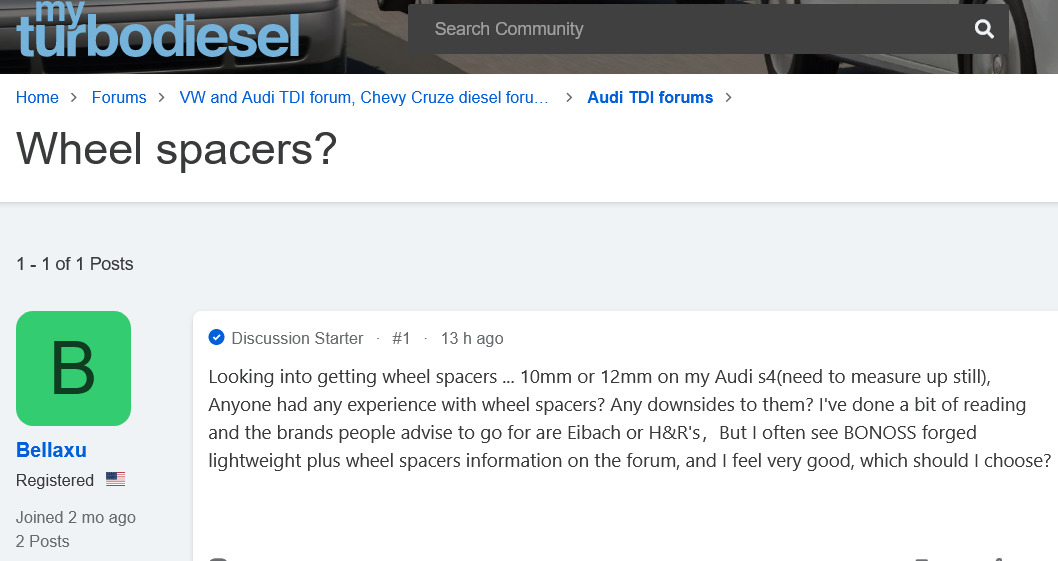Click the chevron arrow after Home breadcrumb
This screenshot has width=1058, height=561.
(75, 98)
